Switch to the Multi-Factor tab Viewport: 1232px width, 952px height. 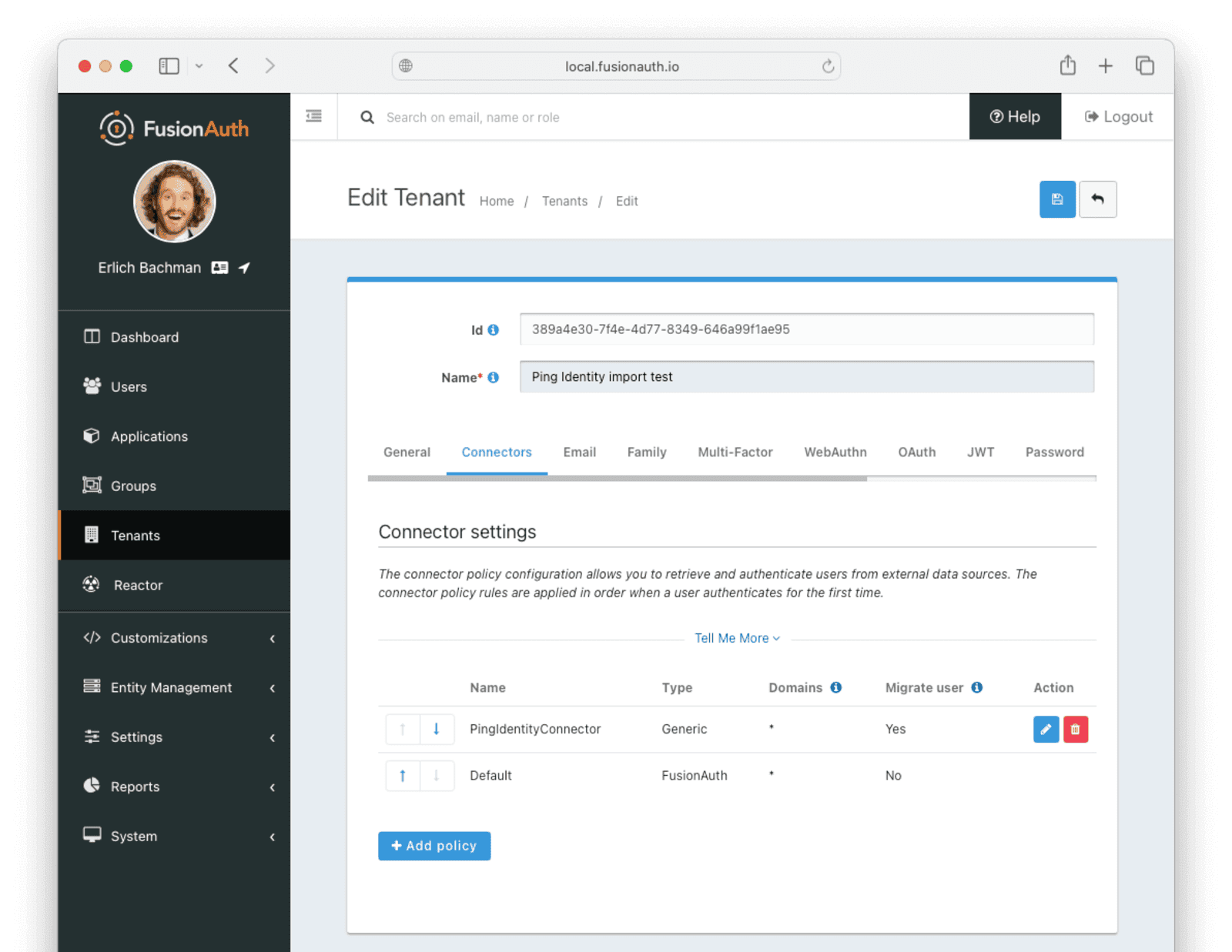pos(735,453)
